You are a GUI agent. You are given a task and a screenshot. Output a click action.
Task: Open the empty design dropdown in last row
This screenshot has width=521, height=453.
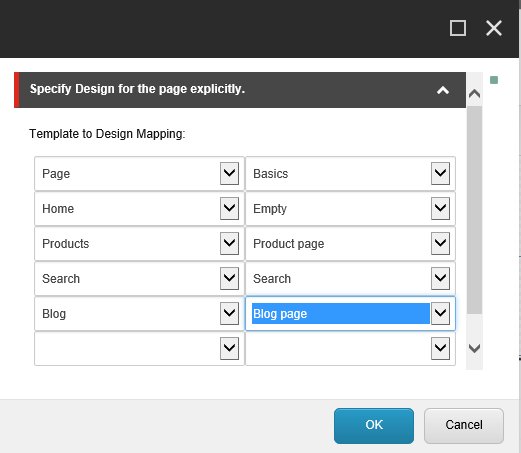pos(440,348)
